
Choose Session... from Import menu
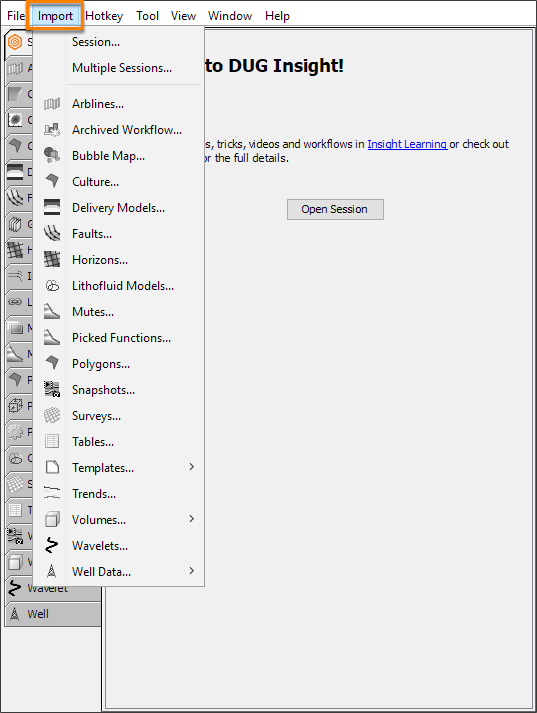click(x=118, y=42)
